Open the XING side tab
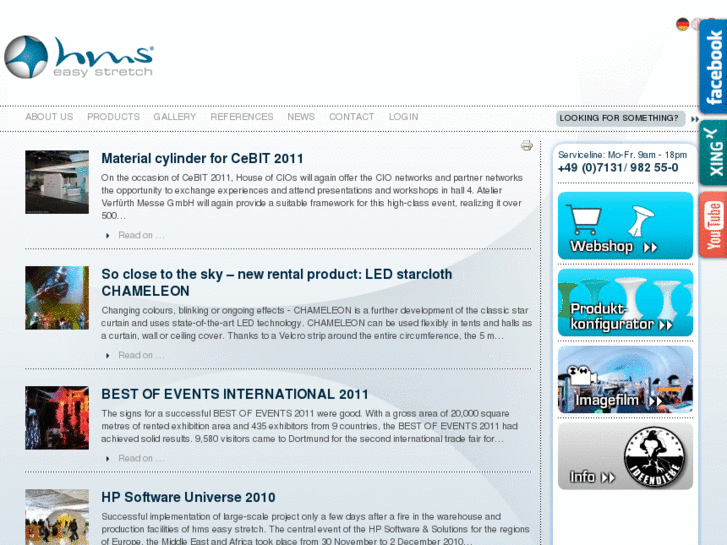The height and width of the screenshot is (545, 727). (713, 153)
